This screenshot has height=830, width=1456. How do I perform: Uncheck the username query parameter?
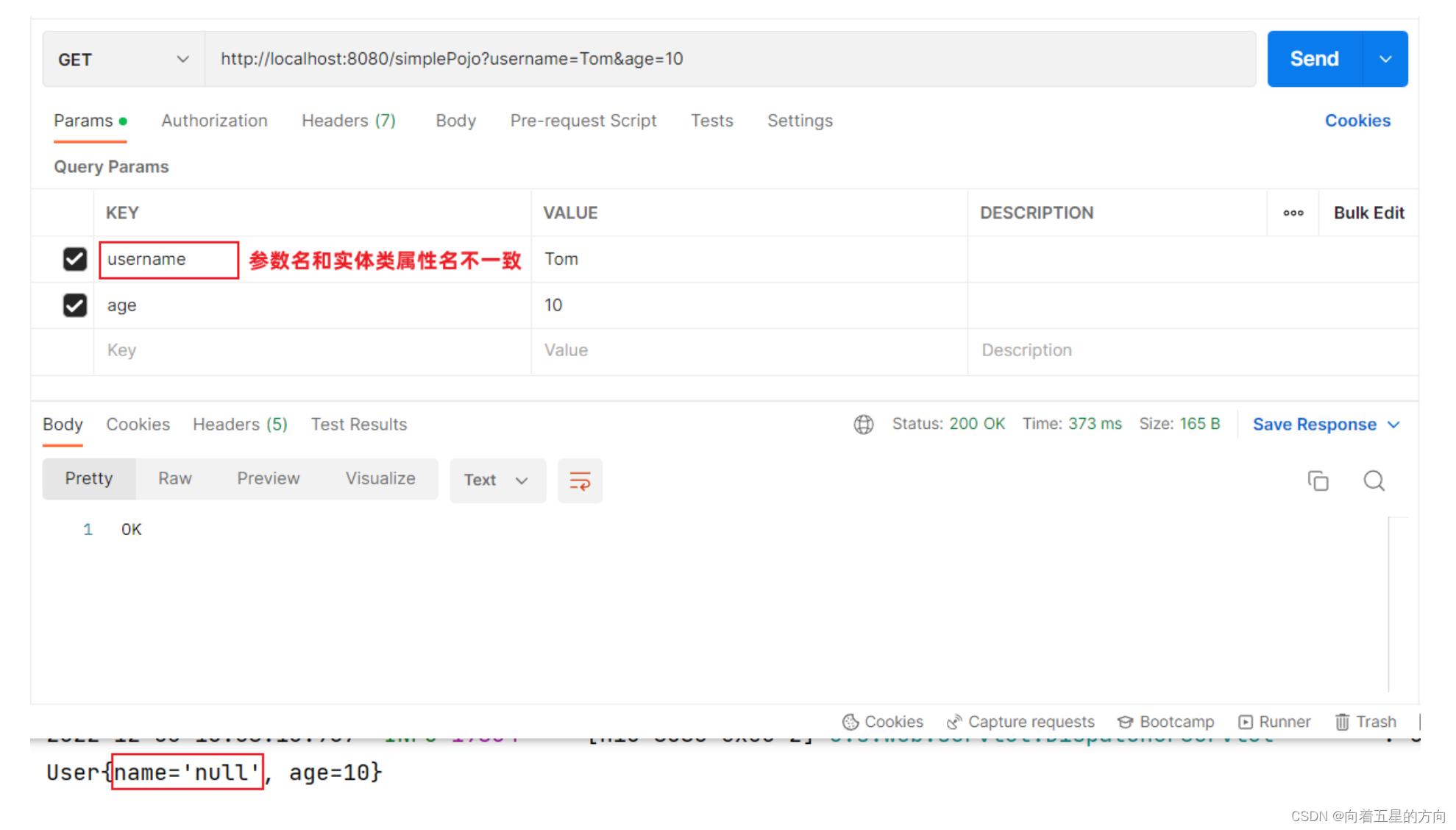74,259
